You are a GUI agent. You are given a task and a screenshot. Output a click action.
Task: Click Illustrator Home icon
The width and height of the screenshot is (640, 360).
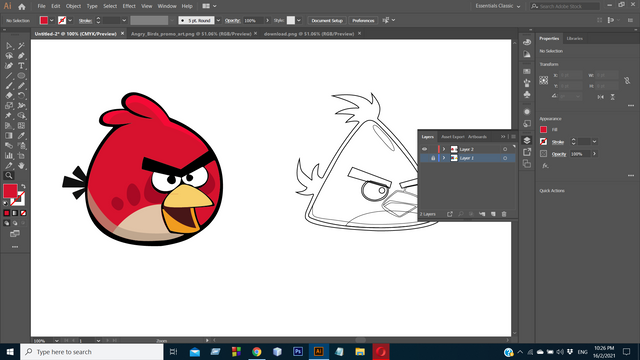tap(22, 6)
